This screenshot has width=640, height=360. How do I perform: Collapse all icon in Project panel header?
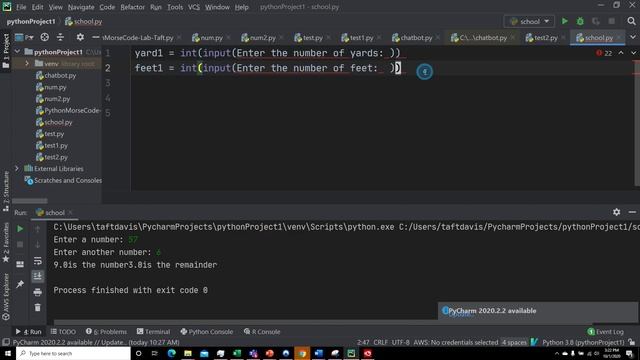tap(60, 38)
